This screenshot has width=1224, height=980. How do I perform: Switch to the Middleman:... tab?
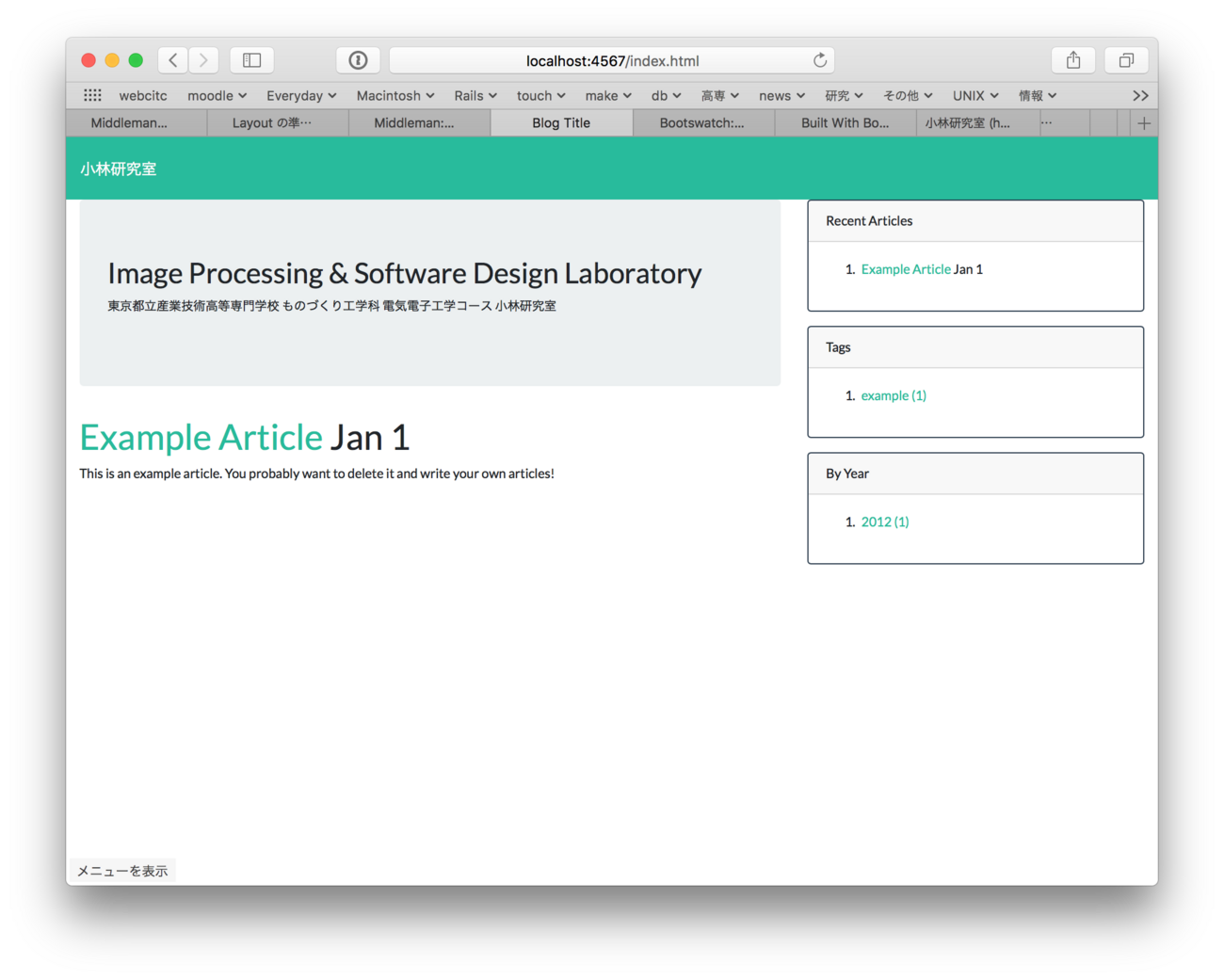coord(420,123)
